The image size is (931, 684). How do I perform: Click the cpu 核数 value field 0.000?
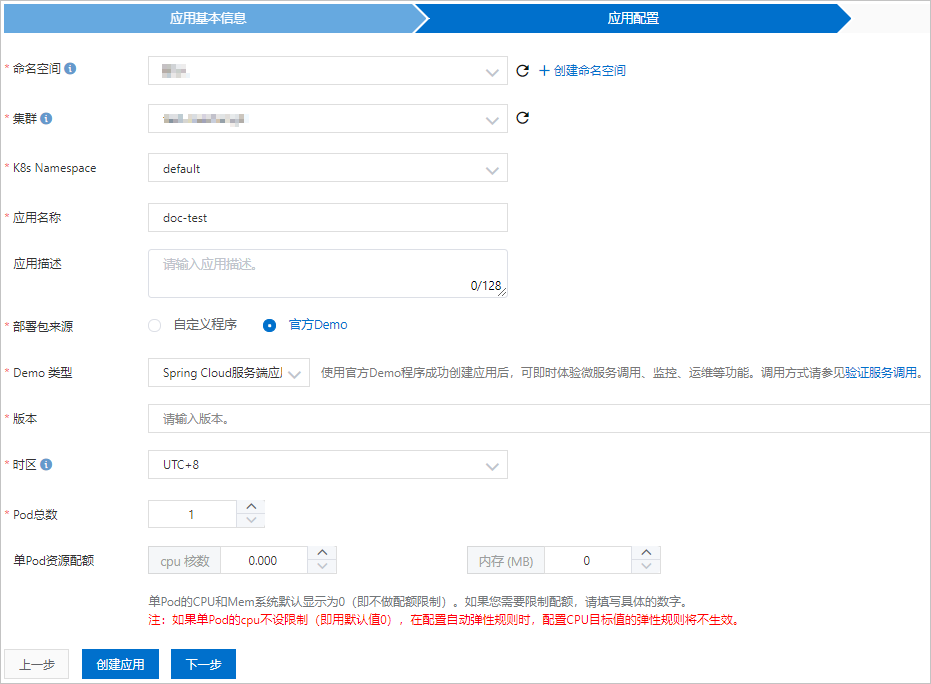264,560
